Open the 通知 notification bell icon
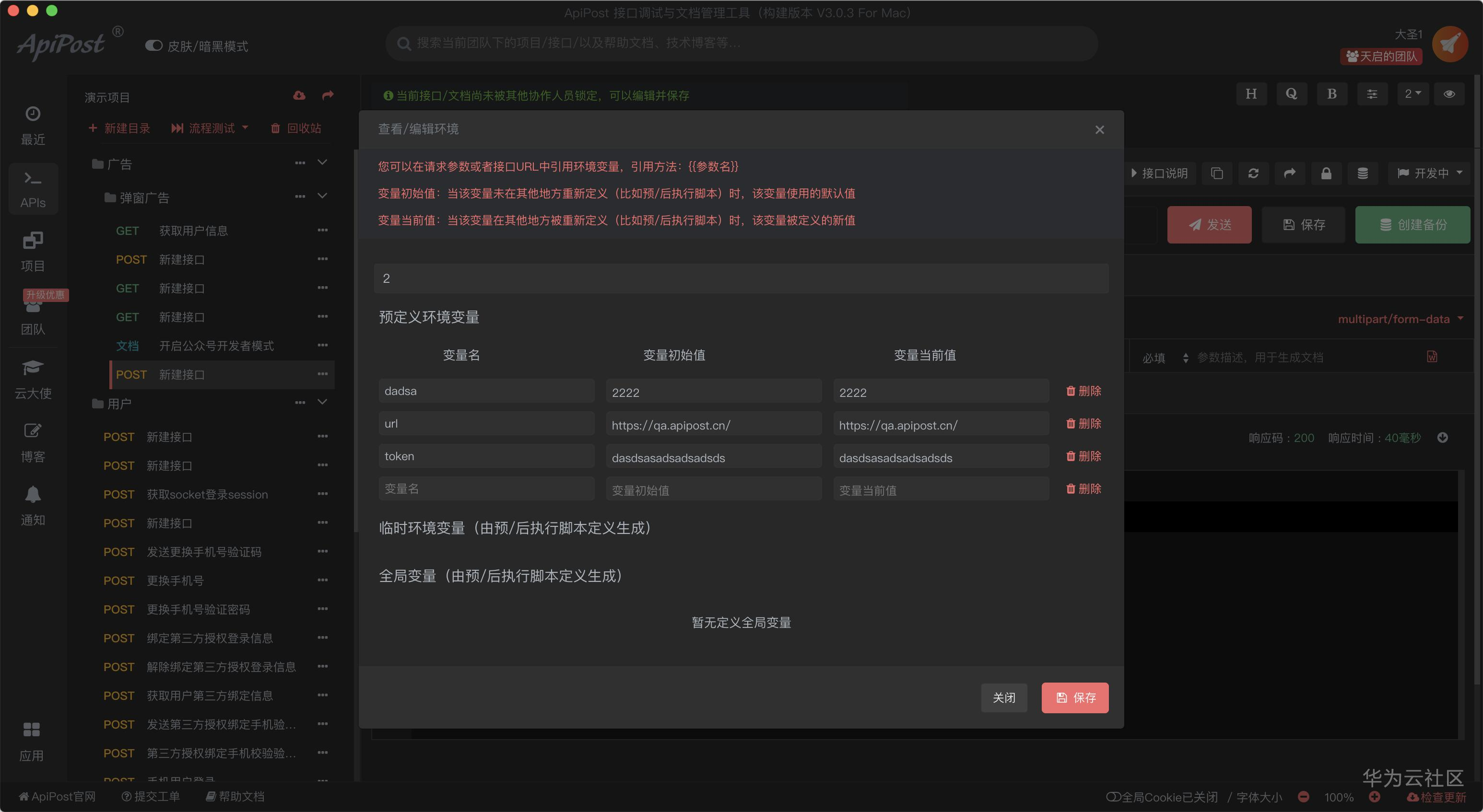Image resolution: width=1483 pixels, height=812 pixels. coord(33,495)
